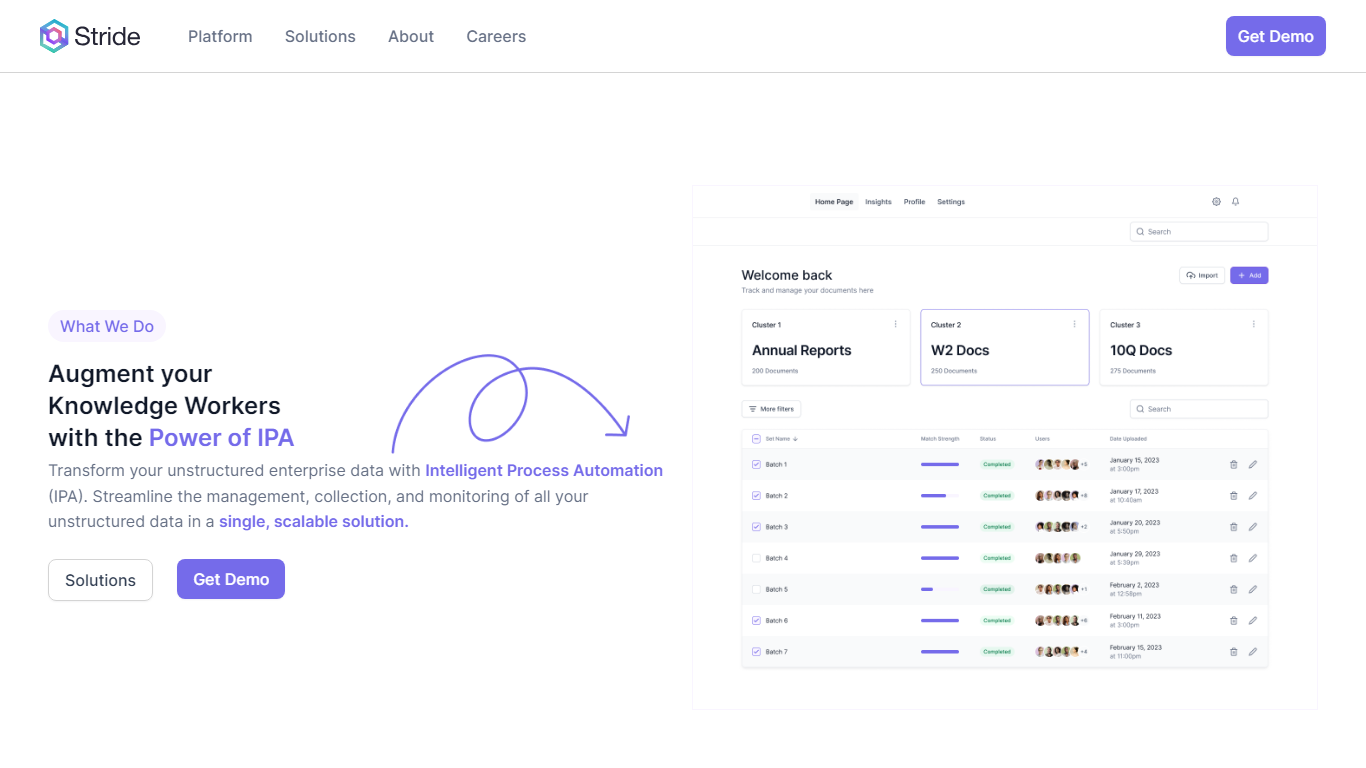Open the settings gear in dashboard header
Viewport: 1366px width, 768px height.
click(x=1216, y=202)
